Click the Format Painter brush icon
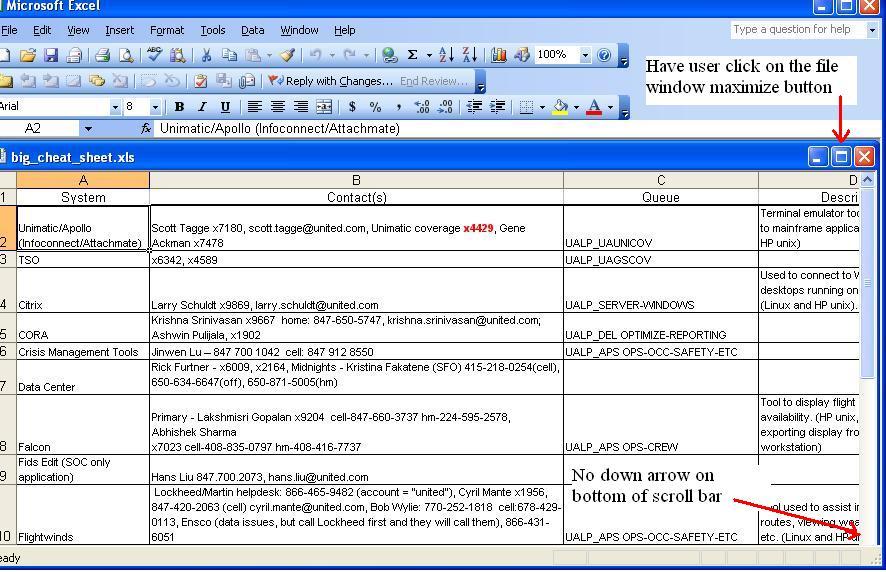The width and height of the screenshot is (886, 572). pyautogui.click(x=287, y=56)
